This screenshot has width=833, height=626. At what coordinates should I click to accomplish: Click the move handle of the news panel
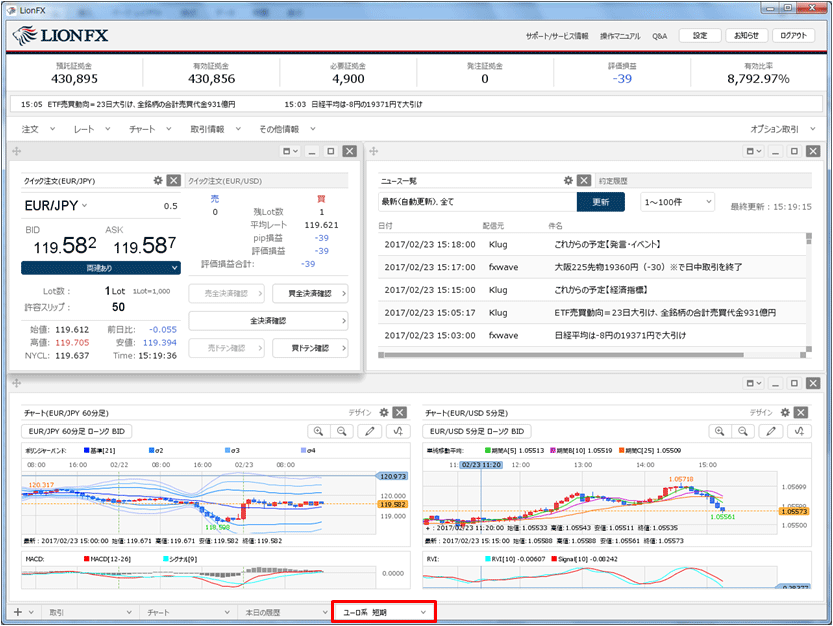[373, 151]
